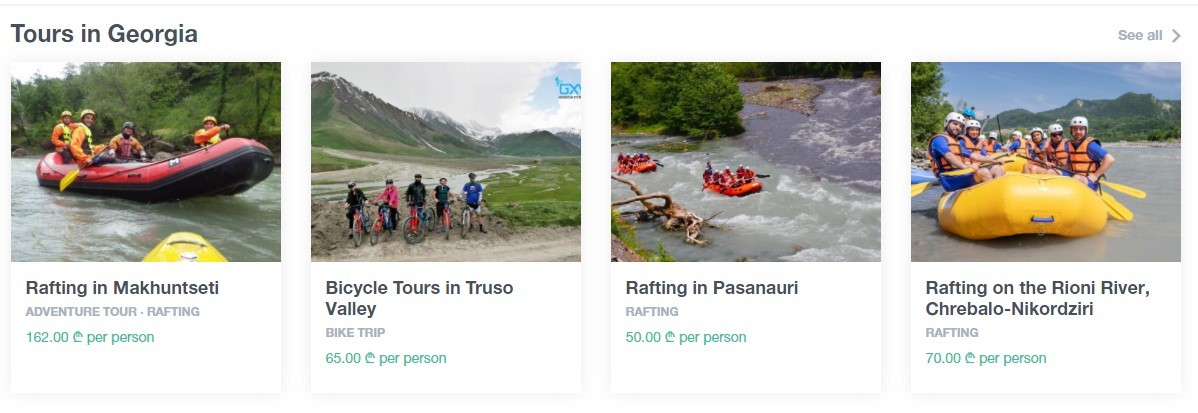This screenshot has height=413, width=1198.
Task: Click the logo watermark on the bicycle photo
Action: click(568, 87)
